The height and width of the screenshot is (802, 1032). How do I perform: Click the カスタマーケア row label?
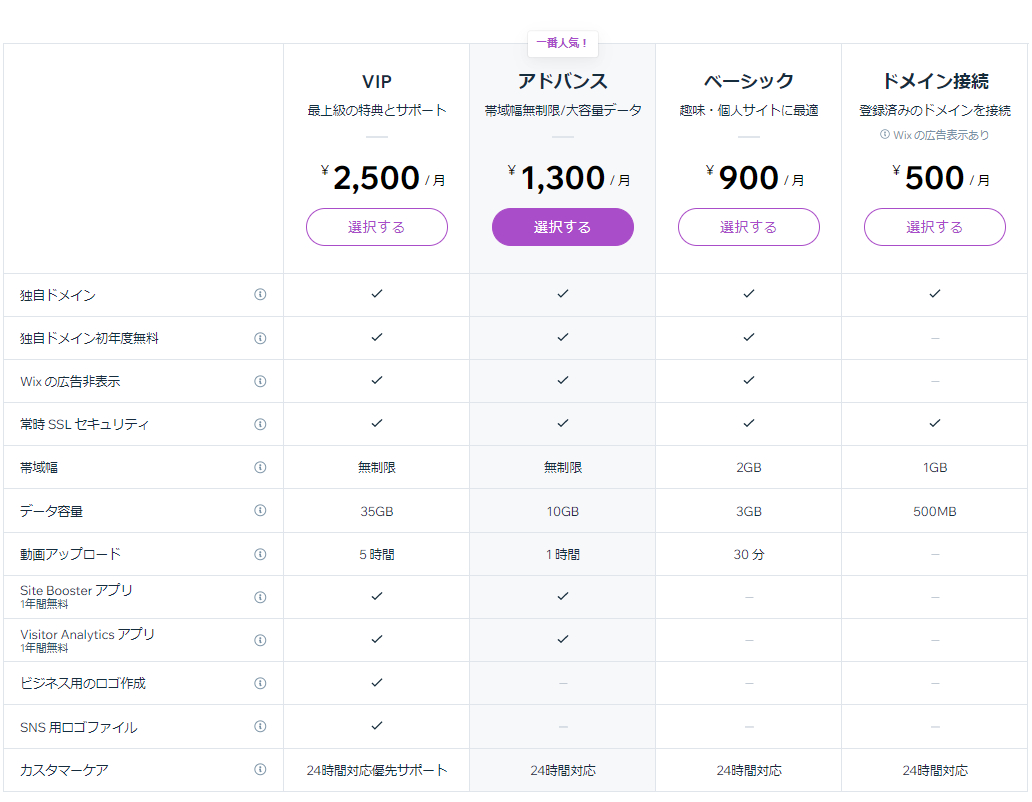64,770
